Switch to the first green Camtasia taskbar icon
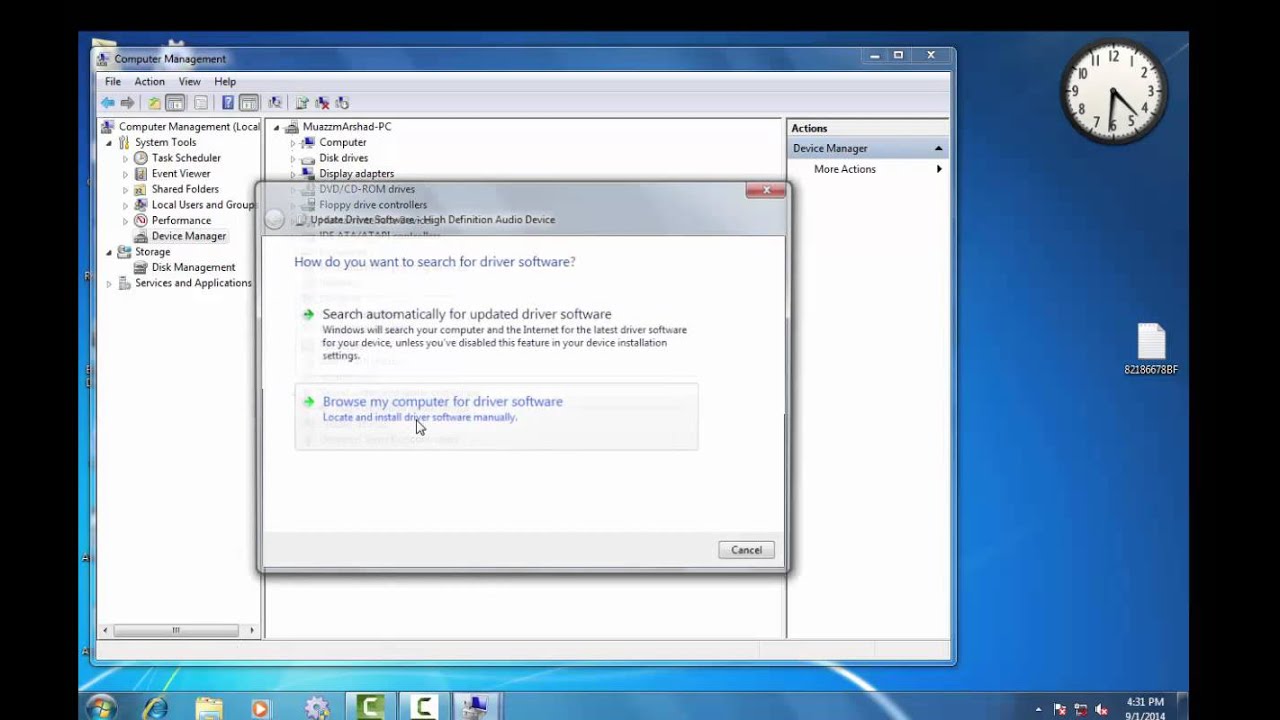 pyautogui.click(x=371, y=707)
